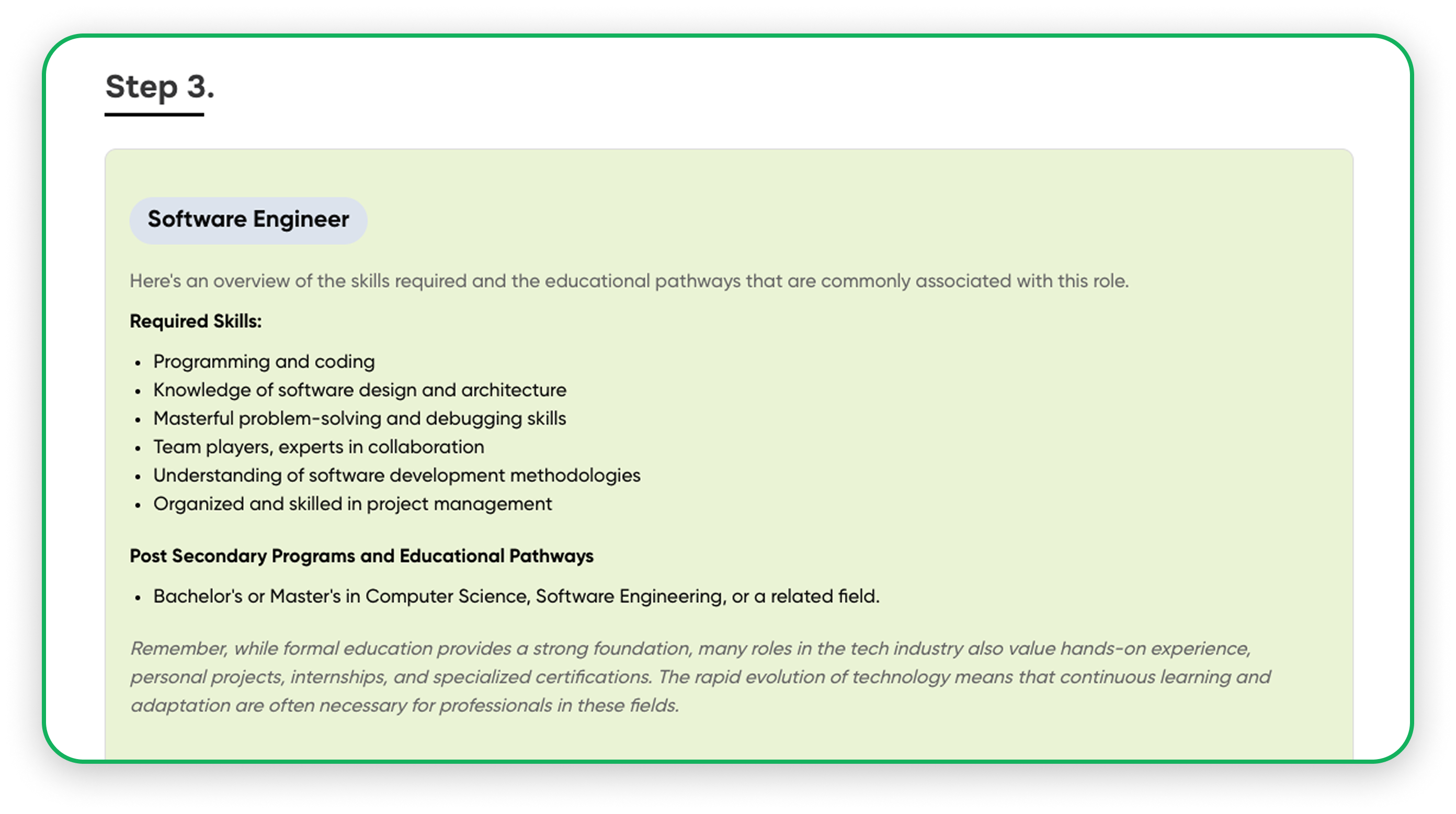Select Programming and coding bullet
1456x814 pixels.
tap(264, 362)
